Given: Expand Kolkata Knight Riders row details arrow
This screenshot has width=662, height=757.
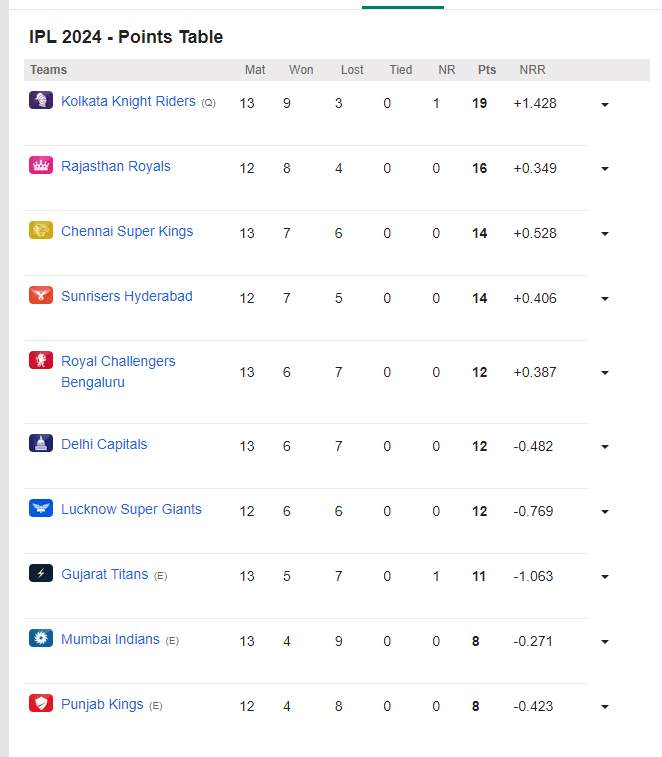Looking at the screenshot, I should pos(605,104).
